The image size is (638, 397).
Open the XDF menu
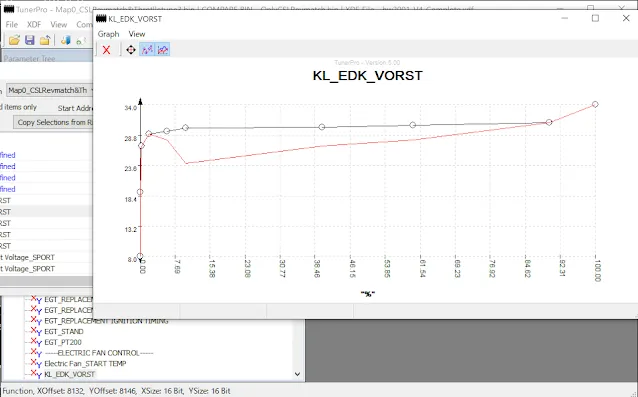pyautogui.click(x=34, y=24)
